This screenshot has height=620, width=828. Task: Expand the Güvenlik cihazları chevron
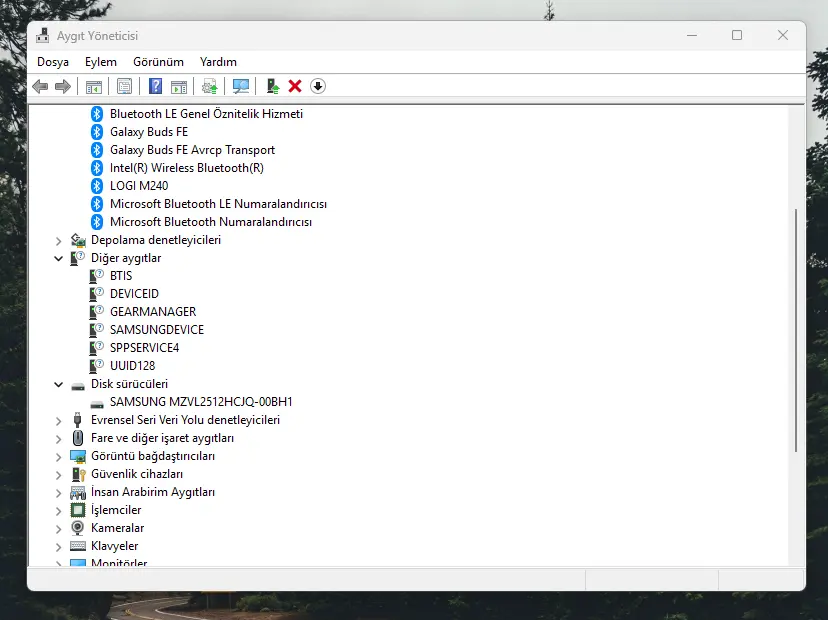pyautogui.click(x=58, y=475)
